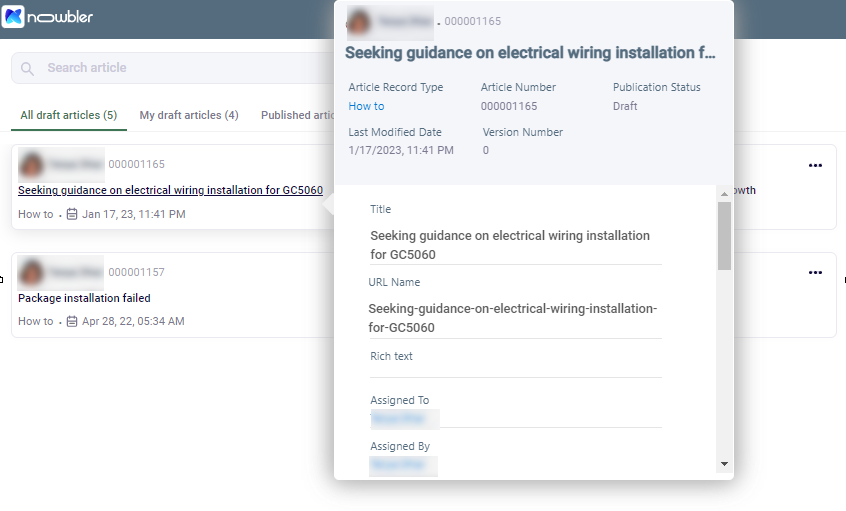Click the Nowbler logo icon

[x=13, y=17]
